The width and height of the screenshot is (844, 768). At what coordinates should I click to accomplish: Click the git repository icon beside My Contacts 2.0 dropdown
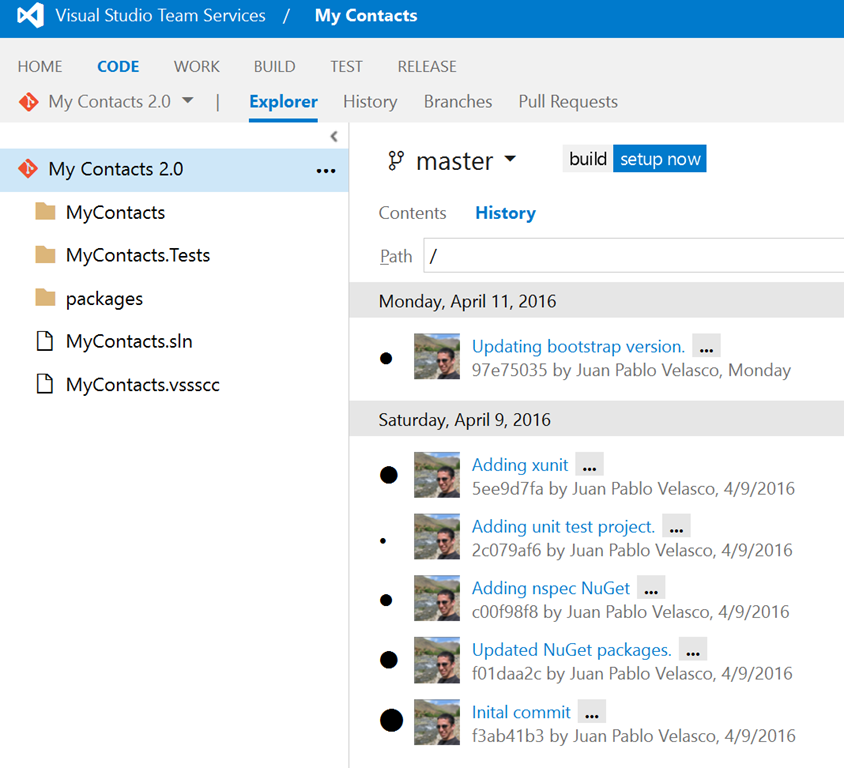29,101
